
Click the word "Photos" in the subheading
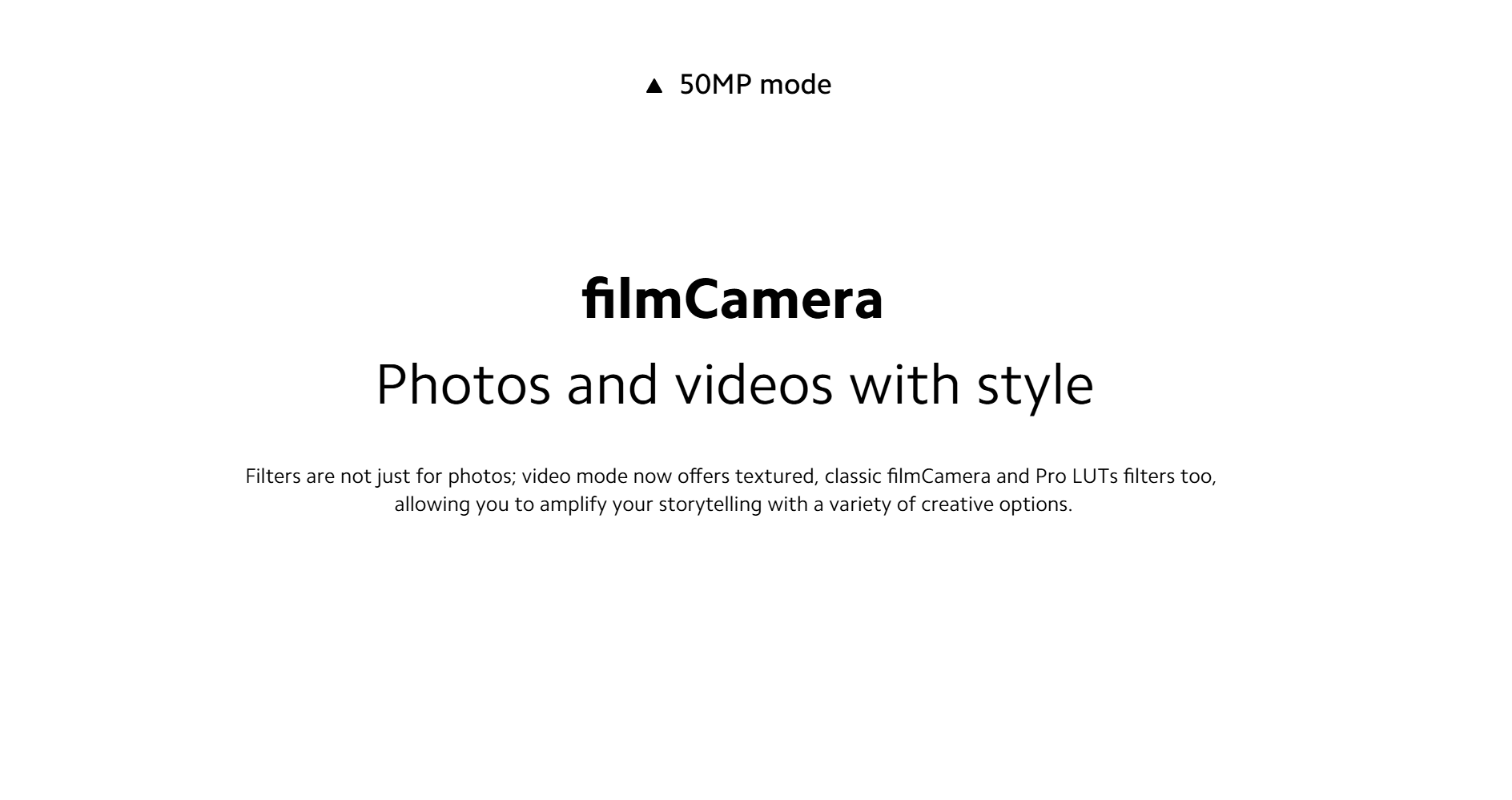464,384
